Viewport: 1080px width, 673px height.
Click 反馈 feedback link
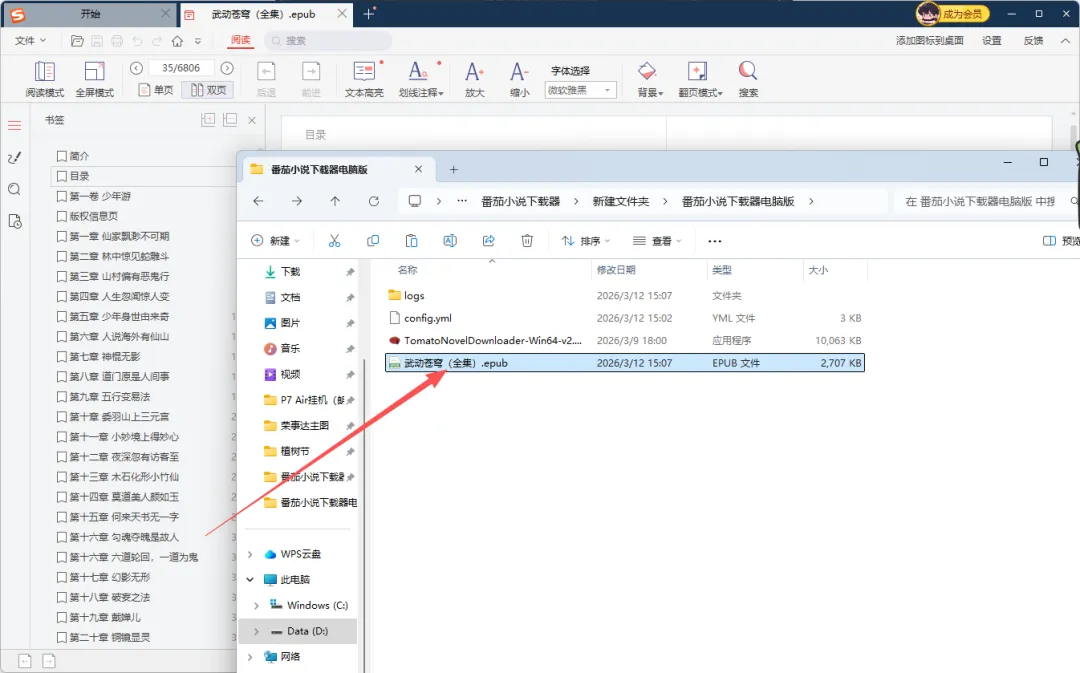[x=1032, y=41]
